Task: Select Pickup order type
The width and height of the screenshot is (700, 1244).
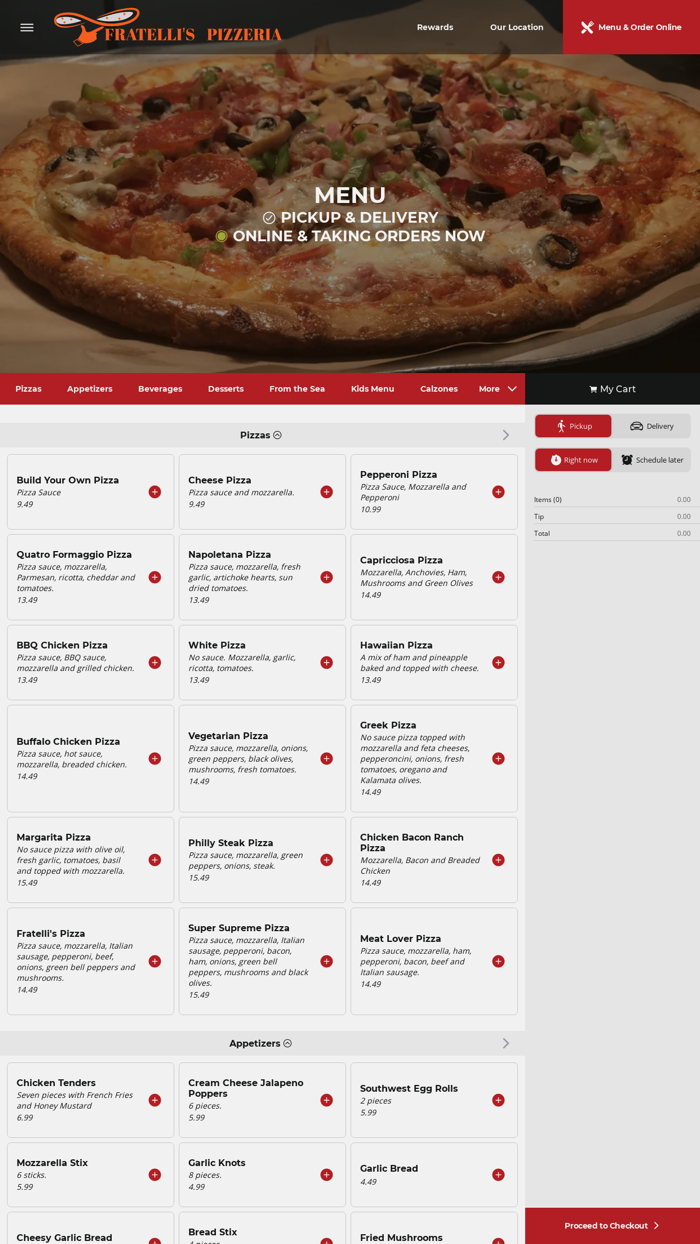Action: click(x=573, y=426)
